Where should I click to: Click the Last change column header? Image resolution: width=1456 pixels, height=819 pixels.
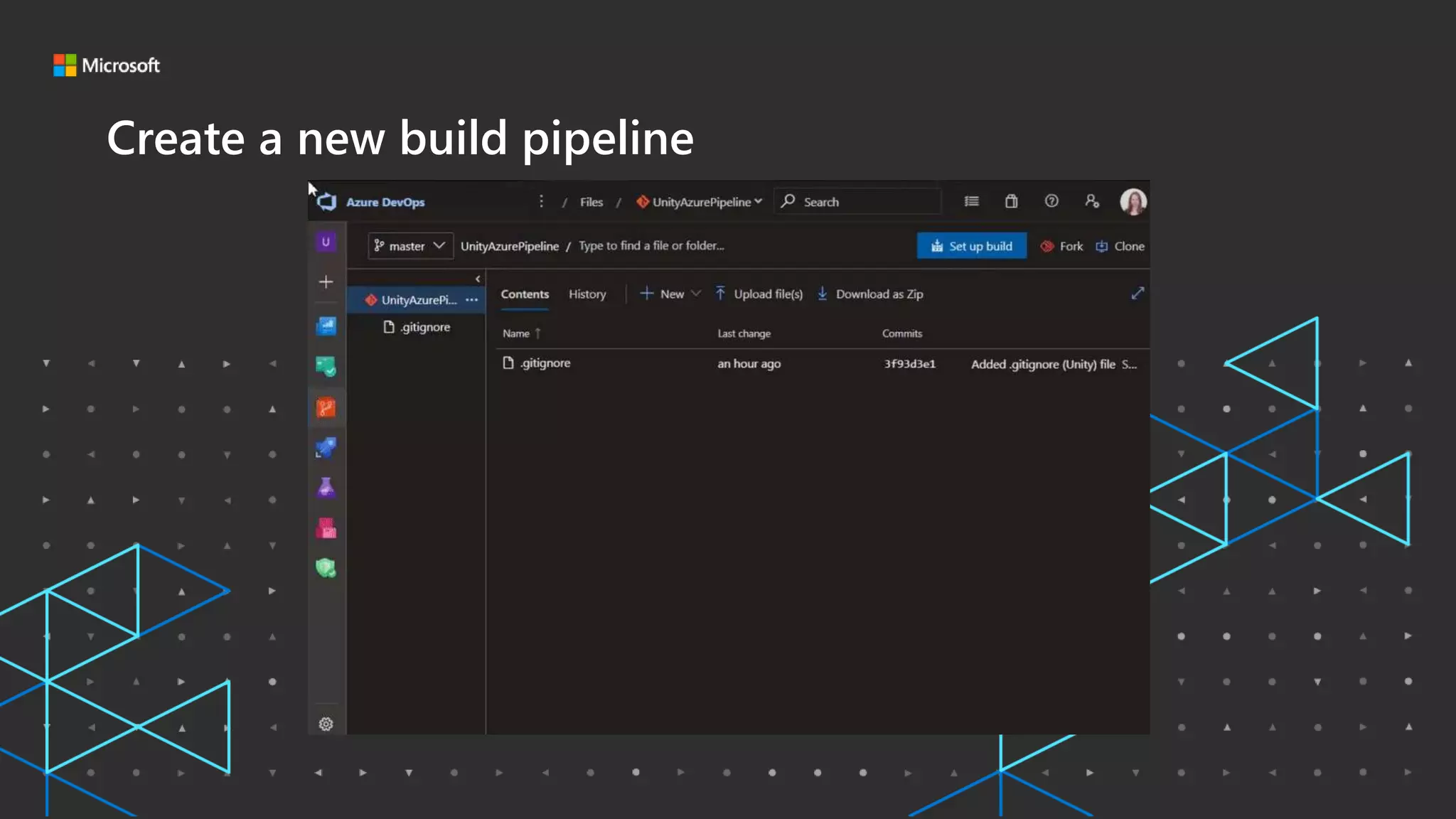(x=744, y=333)
